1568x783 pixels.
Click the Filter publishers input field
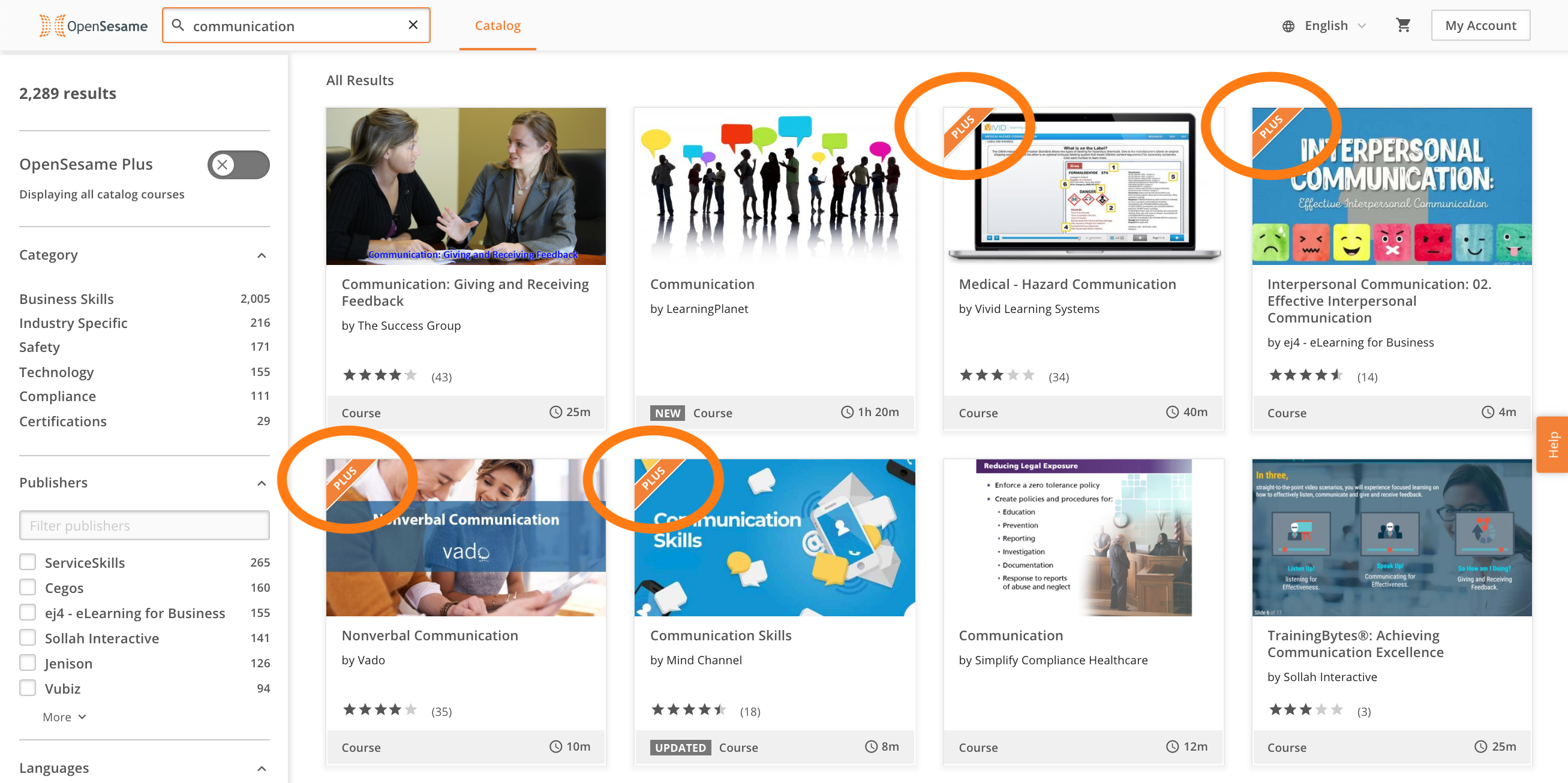(x=144, y=525)
